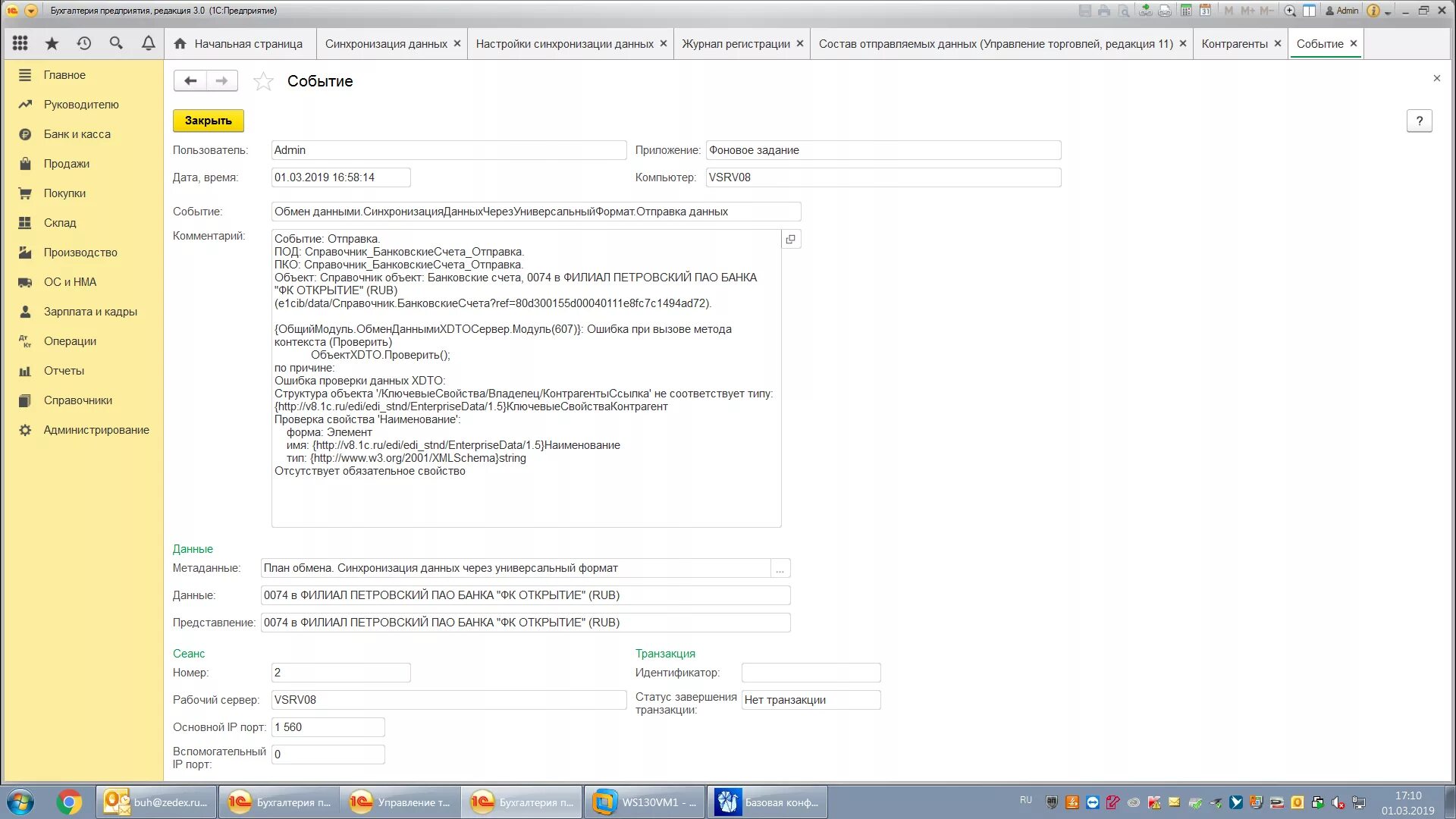Image resolution: width=1456 pixels, height=819 pixels.
Task: Add Событие to favorites with star
Action: [263, 81]
